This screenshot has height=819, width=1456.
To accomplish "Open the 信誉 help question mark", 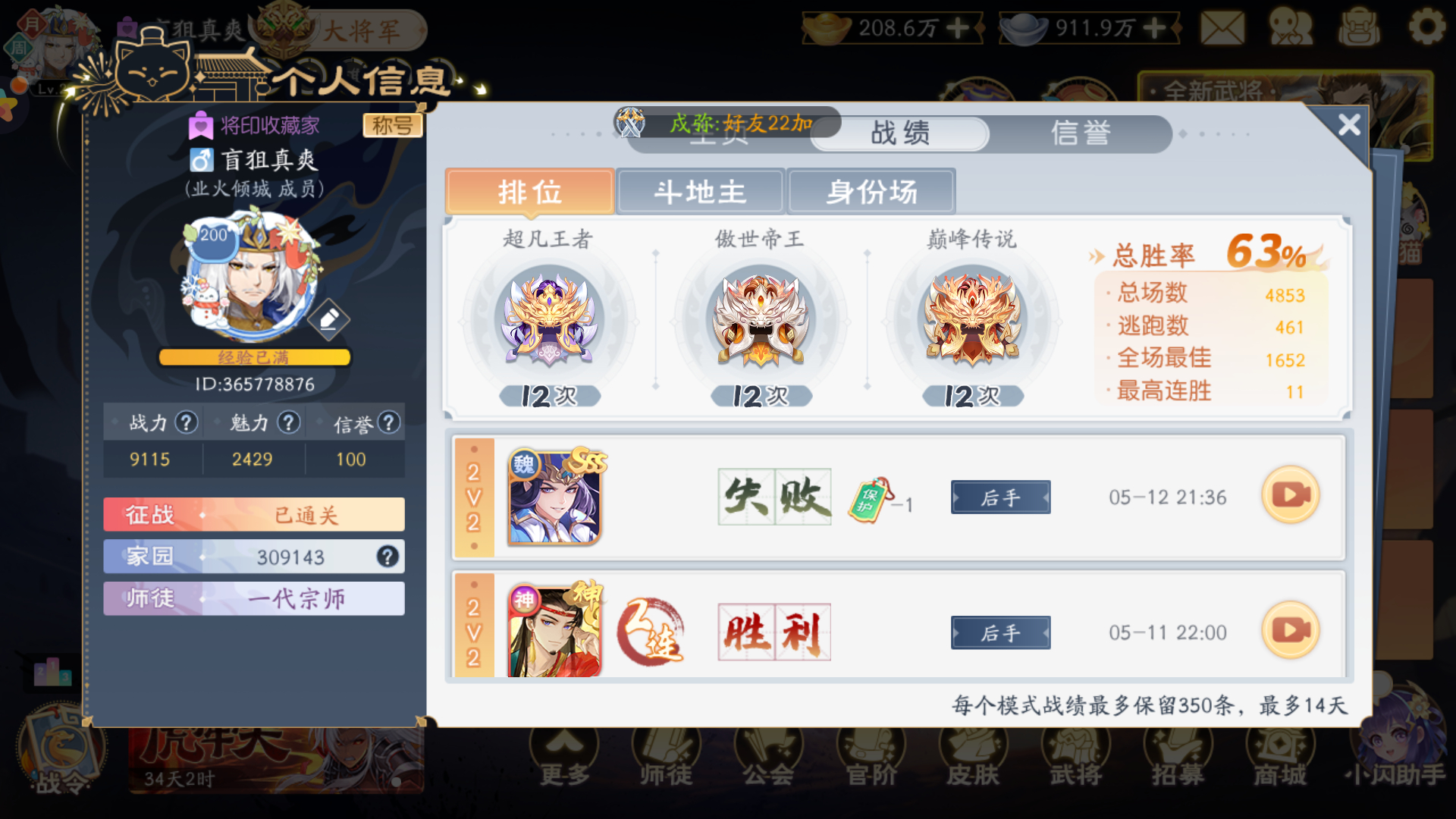I will [388, 422].
